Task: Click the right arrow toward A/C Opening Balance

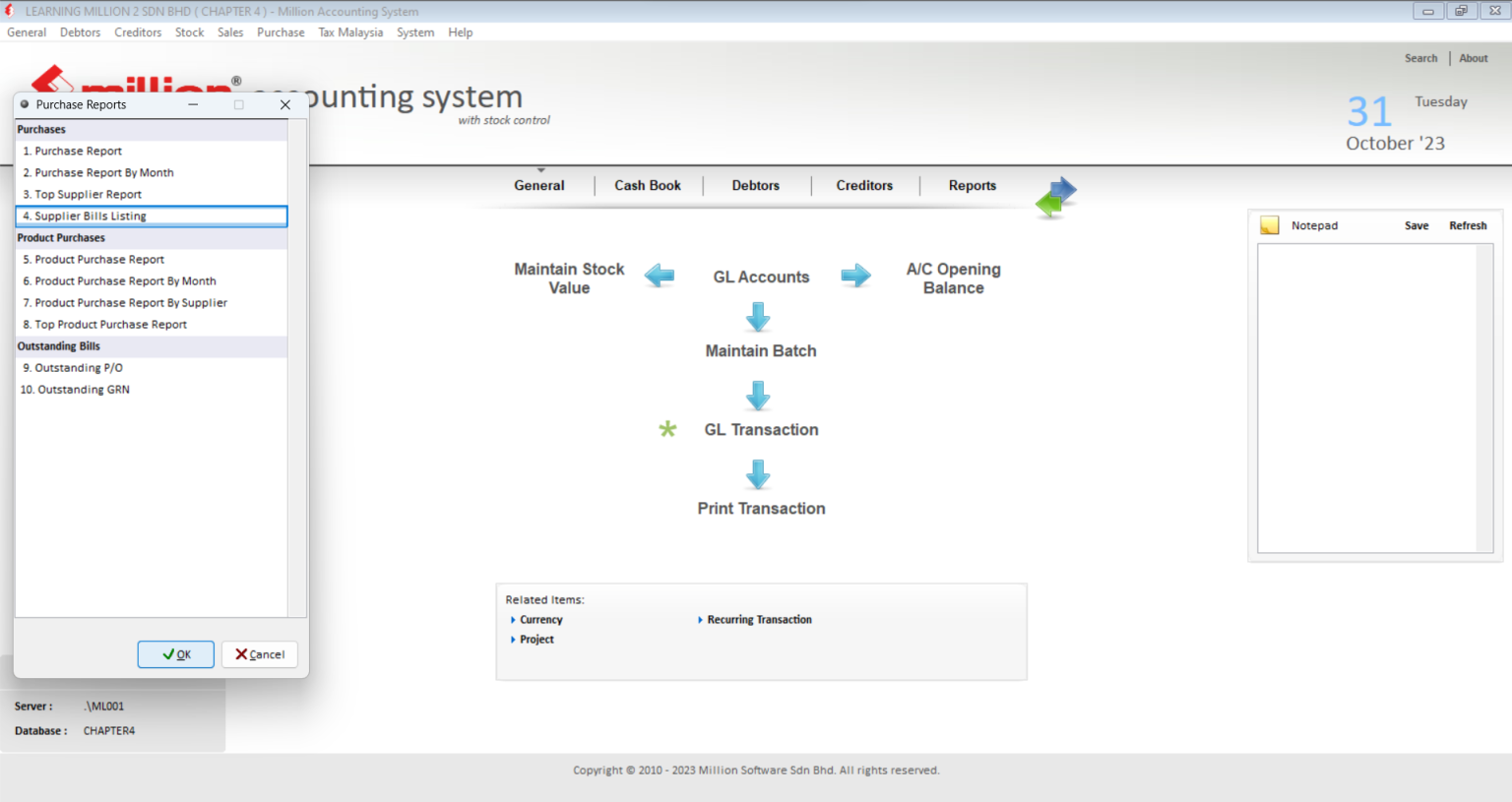Action: coord(856,276)
